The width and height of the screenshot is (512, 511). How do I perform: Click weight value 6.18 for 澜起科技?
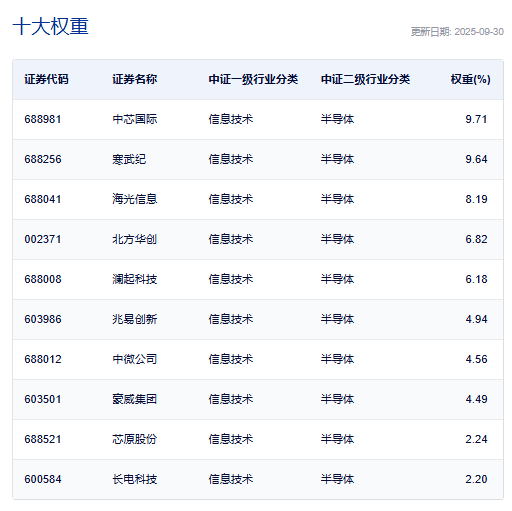coord(476,279)
